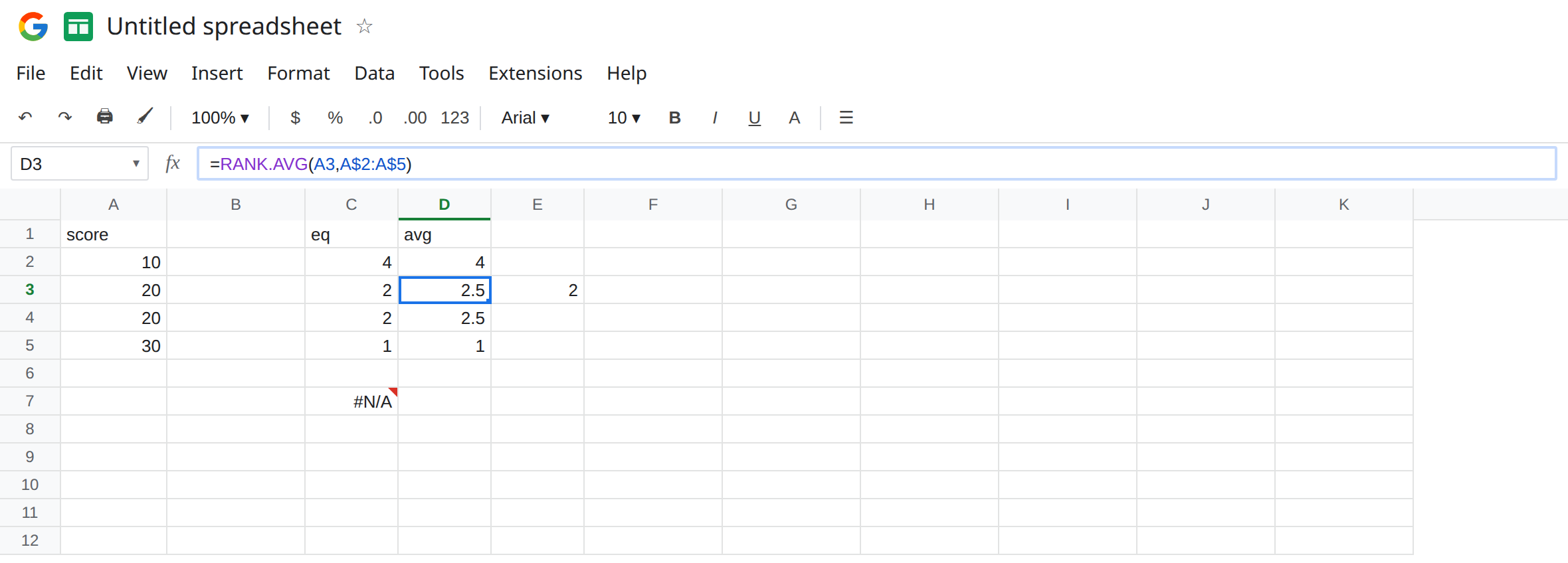Screen dimensions: 1568x563
Task: Open text color A tool
Action: [794, 118]
